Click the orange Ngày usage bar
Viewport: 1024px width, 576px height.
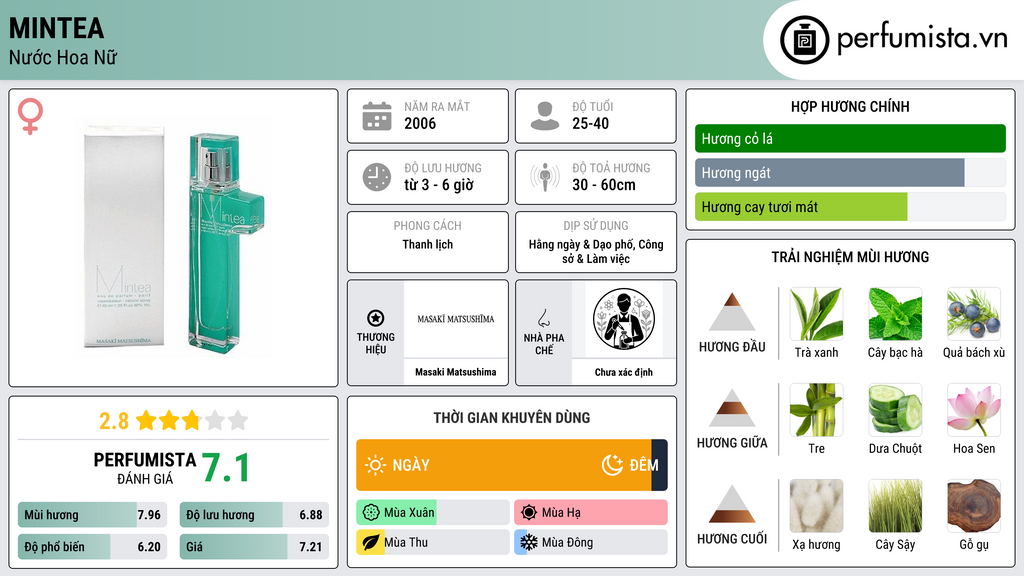pos(504,465)
